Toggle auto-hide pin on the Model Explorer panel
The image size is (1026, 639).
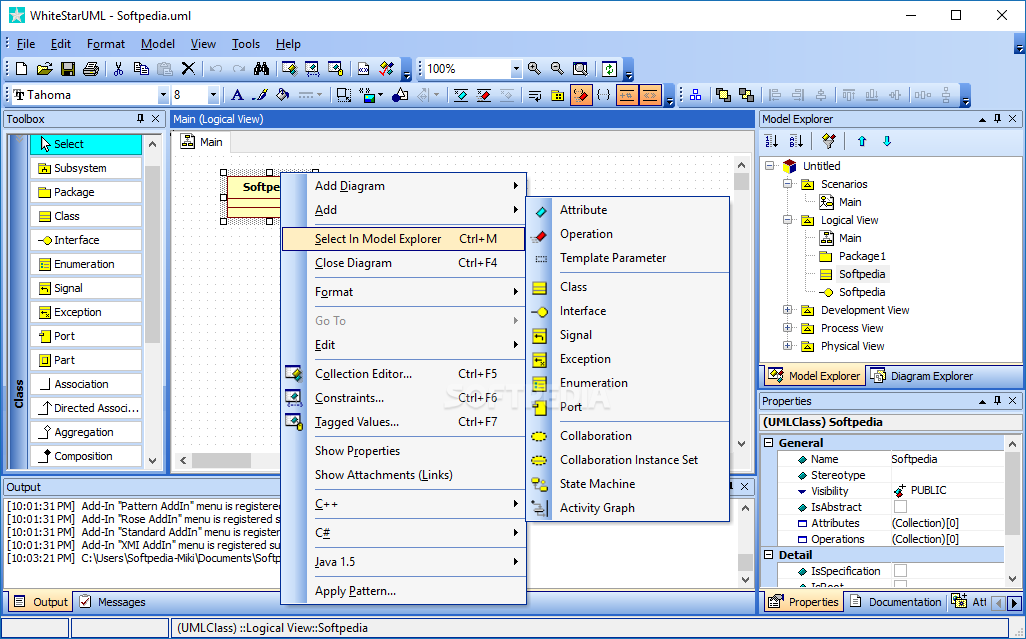point(997,118)
